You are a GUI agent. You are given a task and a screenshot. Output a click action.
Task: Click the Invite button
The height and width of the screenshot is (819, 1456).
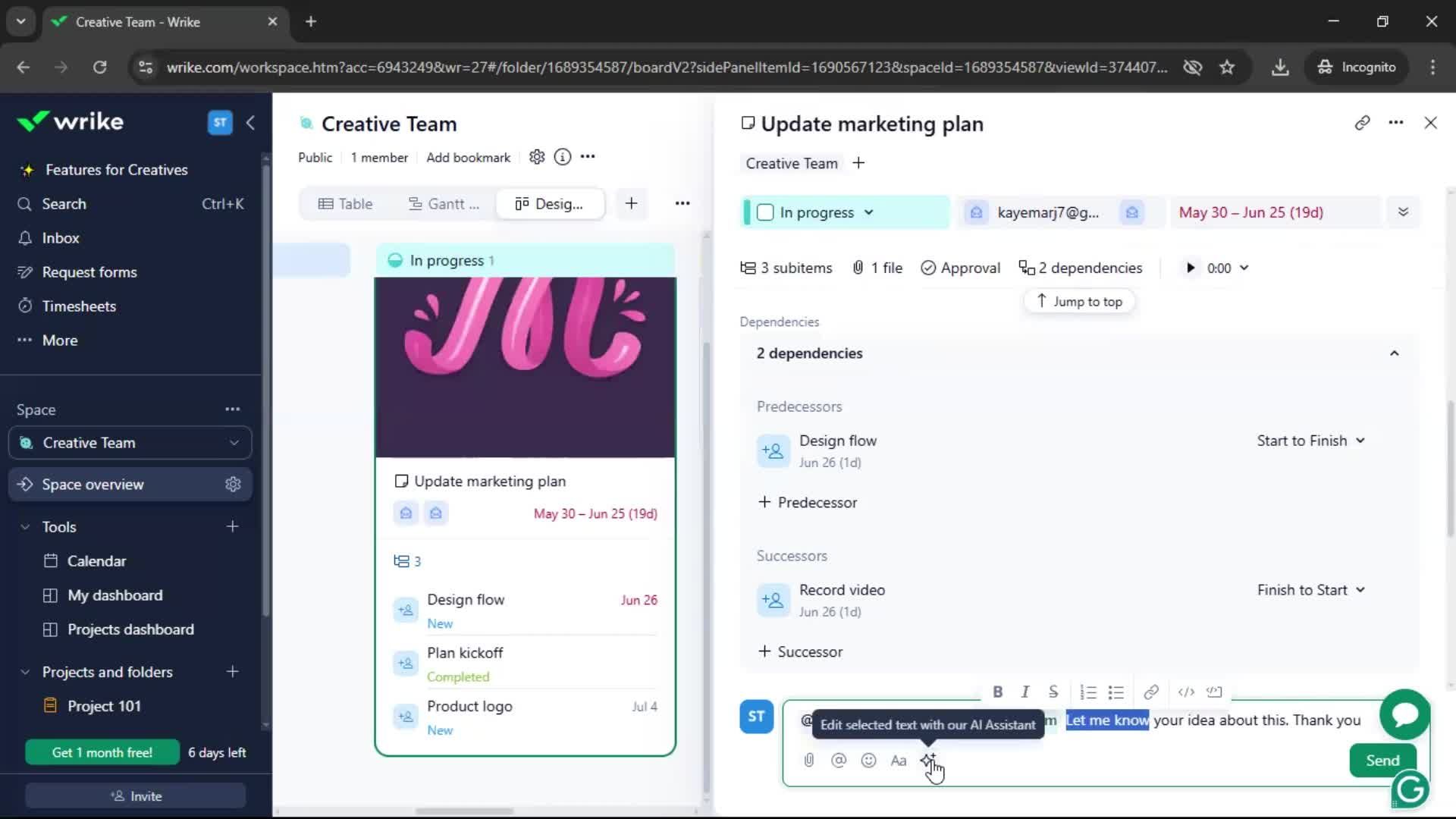click(136, 796)
